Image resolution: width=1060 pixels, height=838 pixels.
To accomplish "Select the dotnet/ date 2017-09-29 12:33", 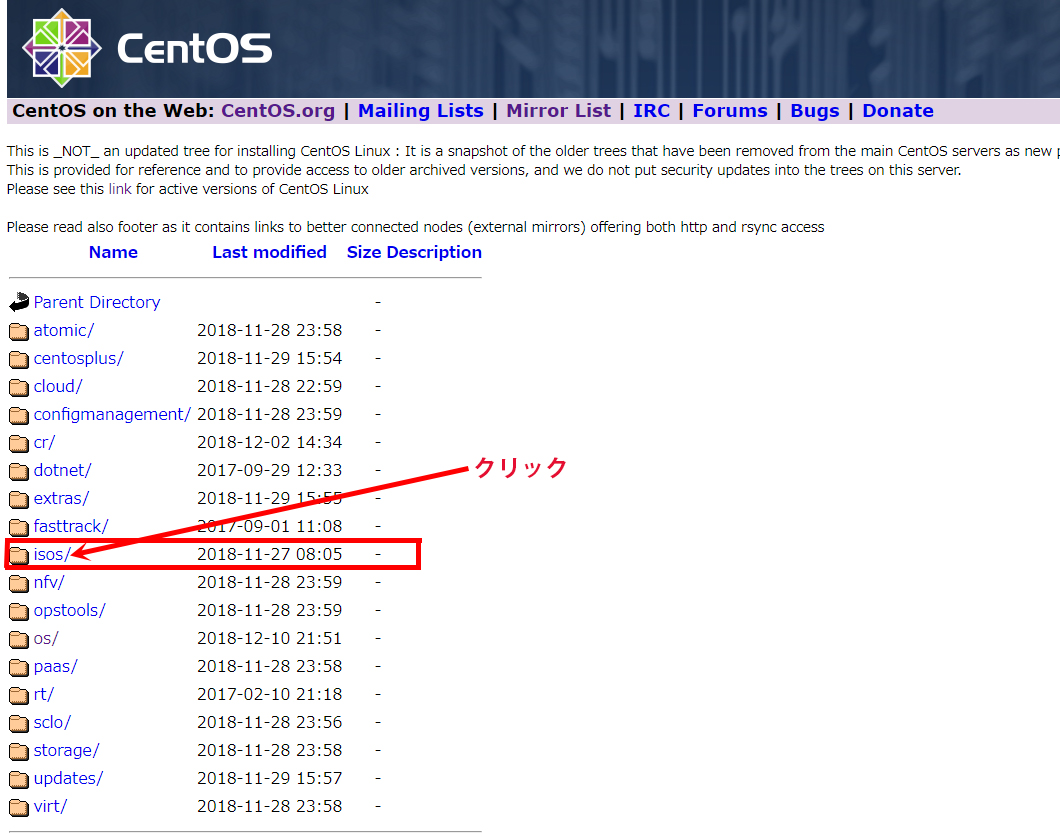I will (x=270, y=470).
